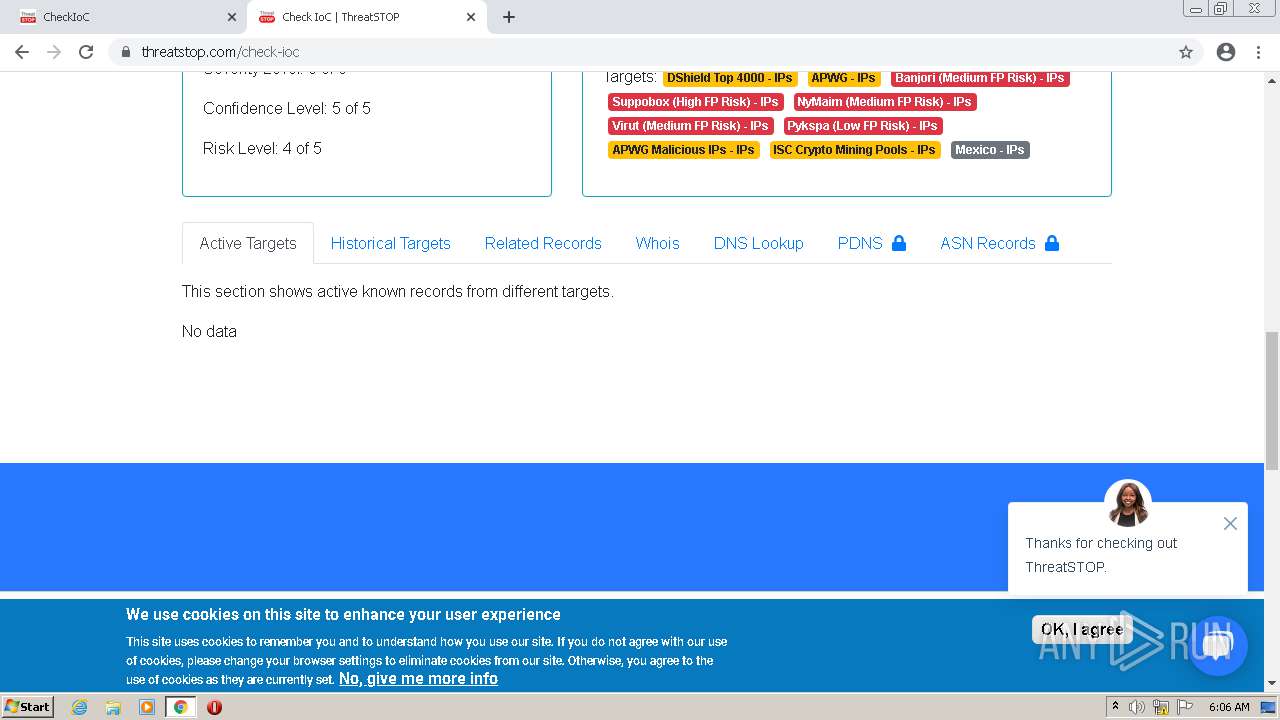Bookmark page with the star icon
This screenshot has width=1280, height=720.
(x=1186, y=52)
